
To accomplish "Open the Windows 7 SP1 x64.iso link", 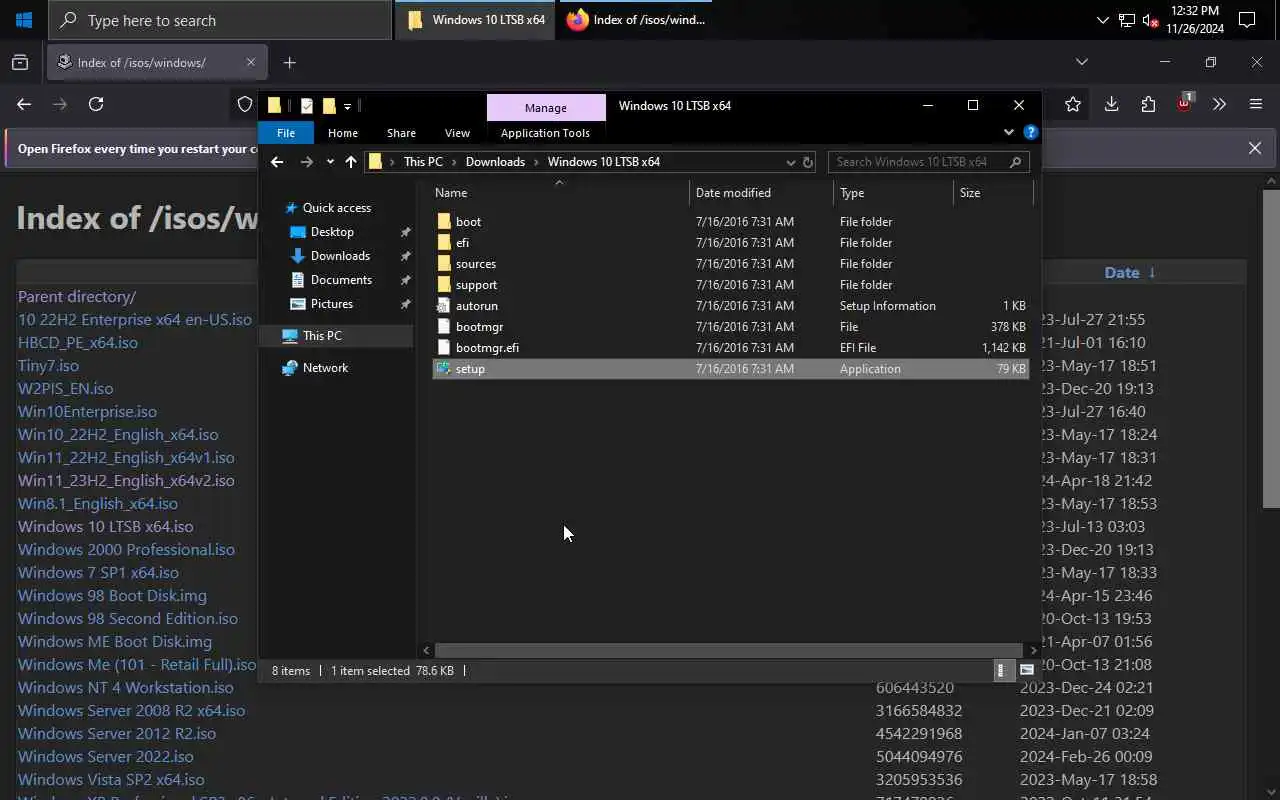I will coord(98,573).
